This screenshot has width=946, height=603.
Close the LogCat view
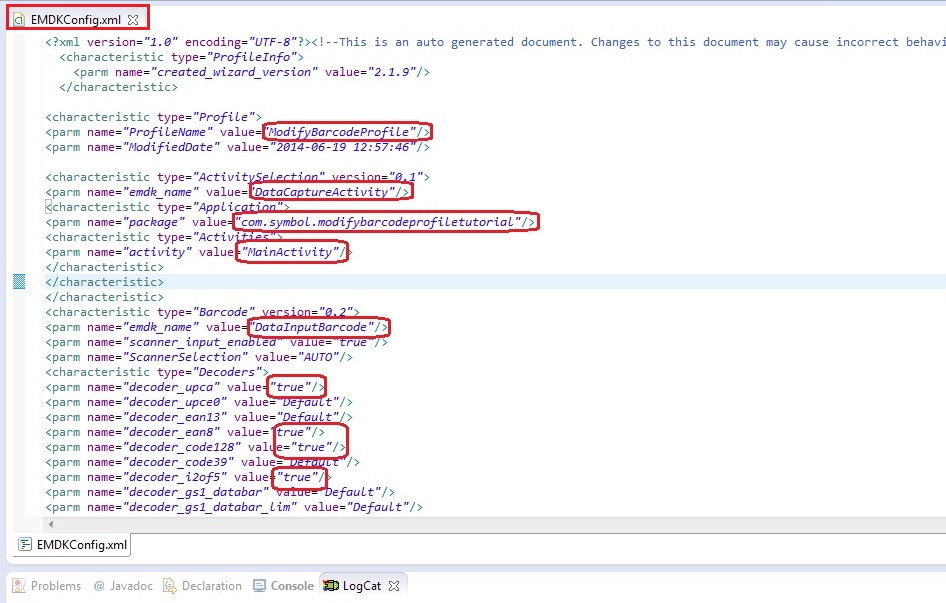[394, 586]
